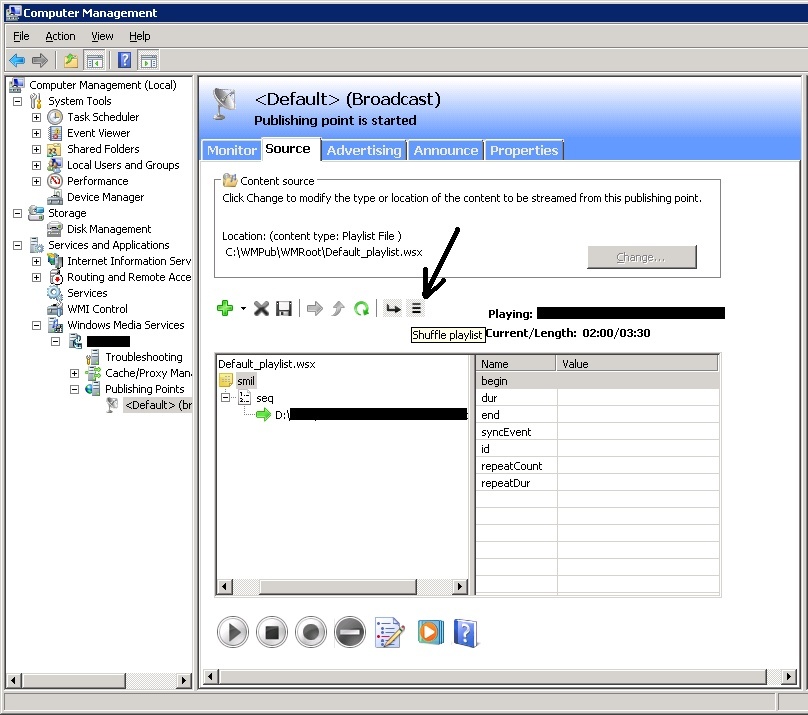This screenshot has height=715, width=808.
Task: Collapse the Publishing Points node
Action: coord(75,389)
